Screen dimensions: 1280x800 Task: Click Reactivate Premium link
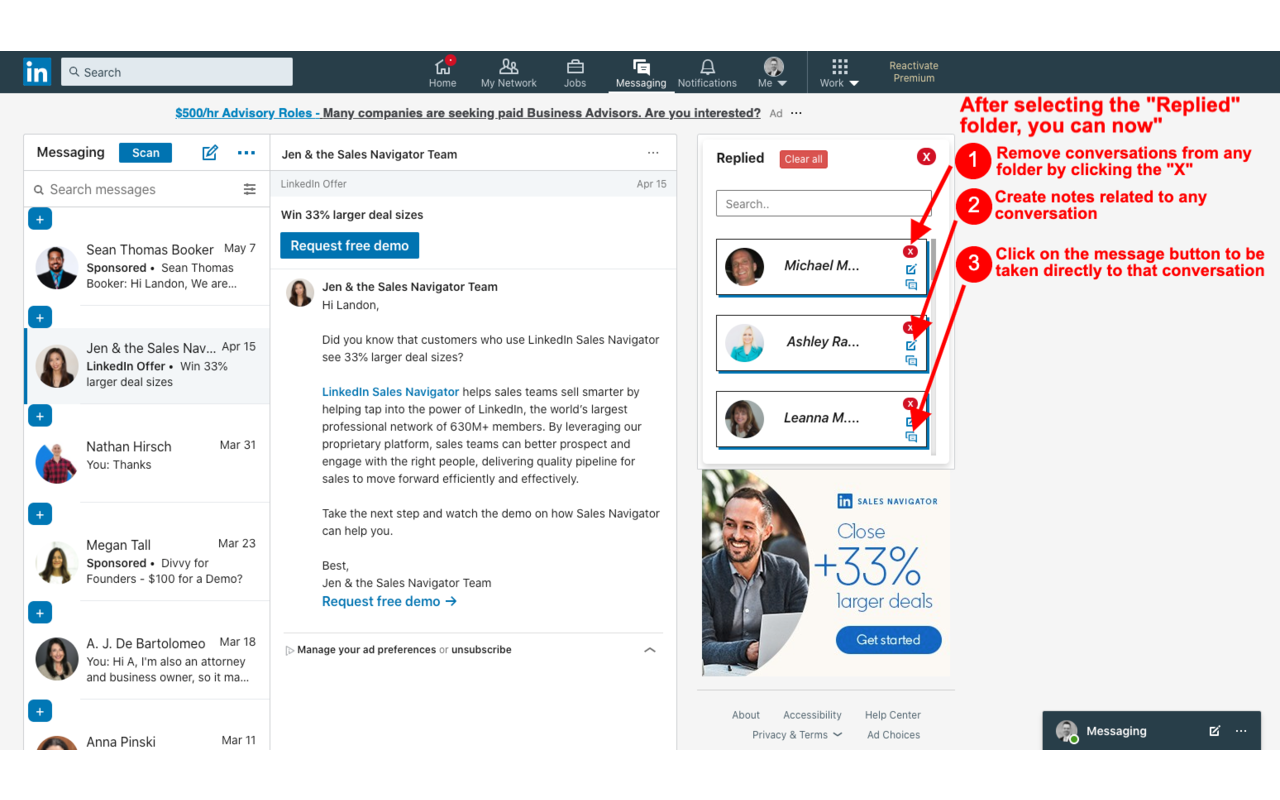coord(914,72)
